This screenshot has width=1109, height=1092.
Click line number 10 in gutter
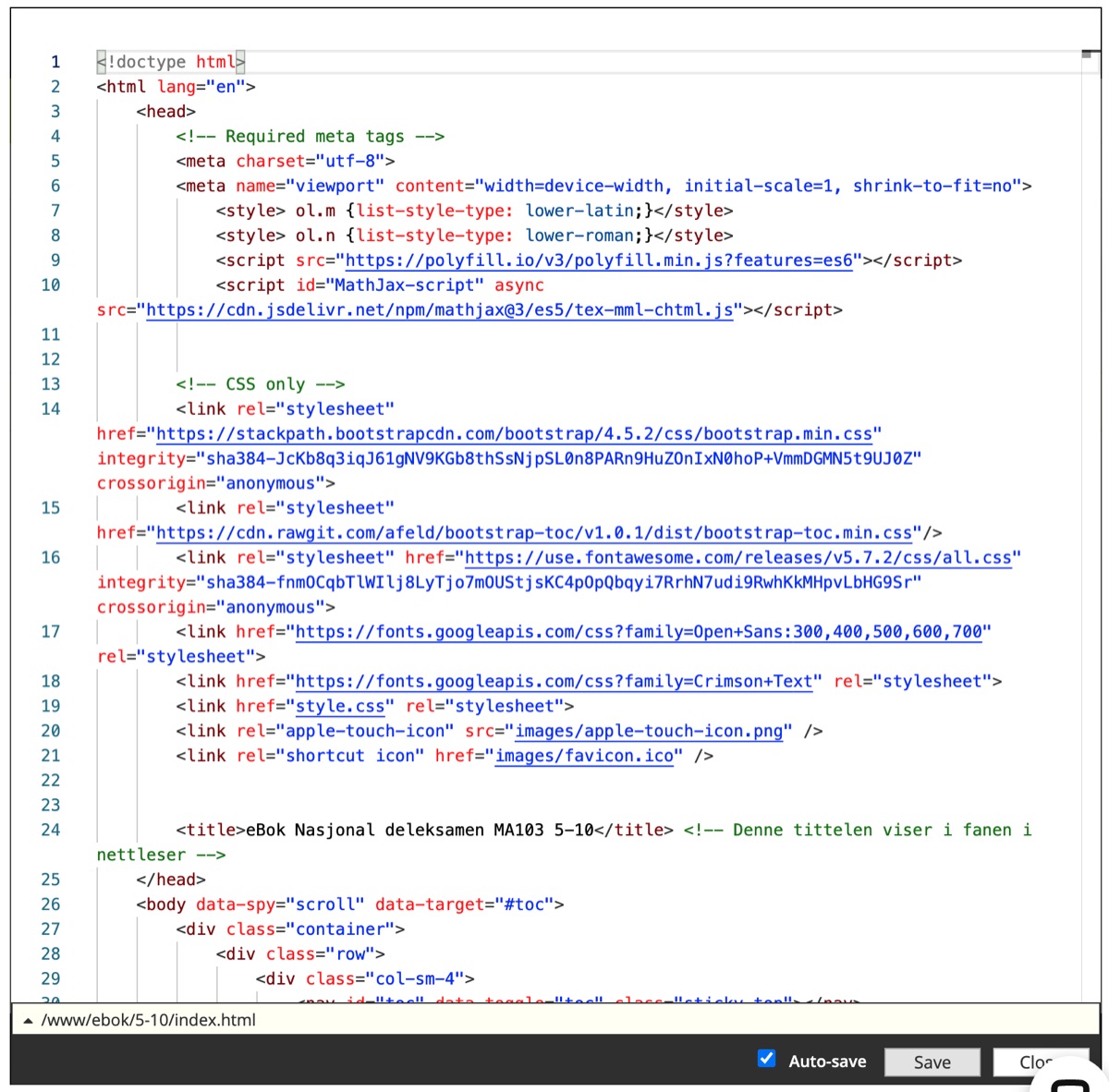(51, 285)
